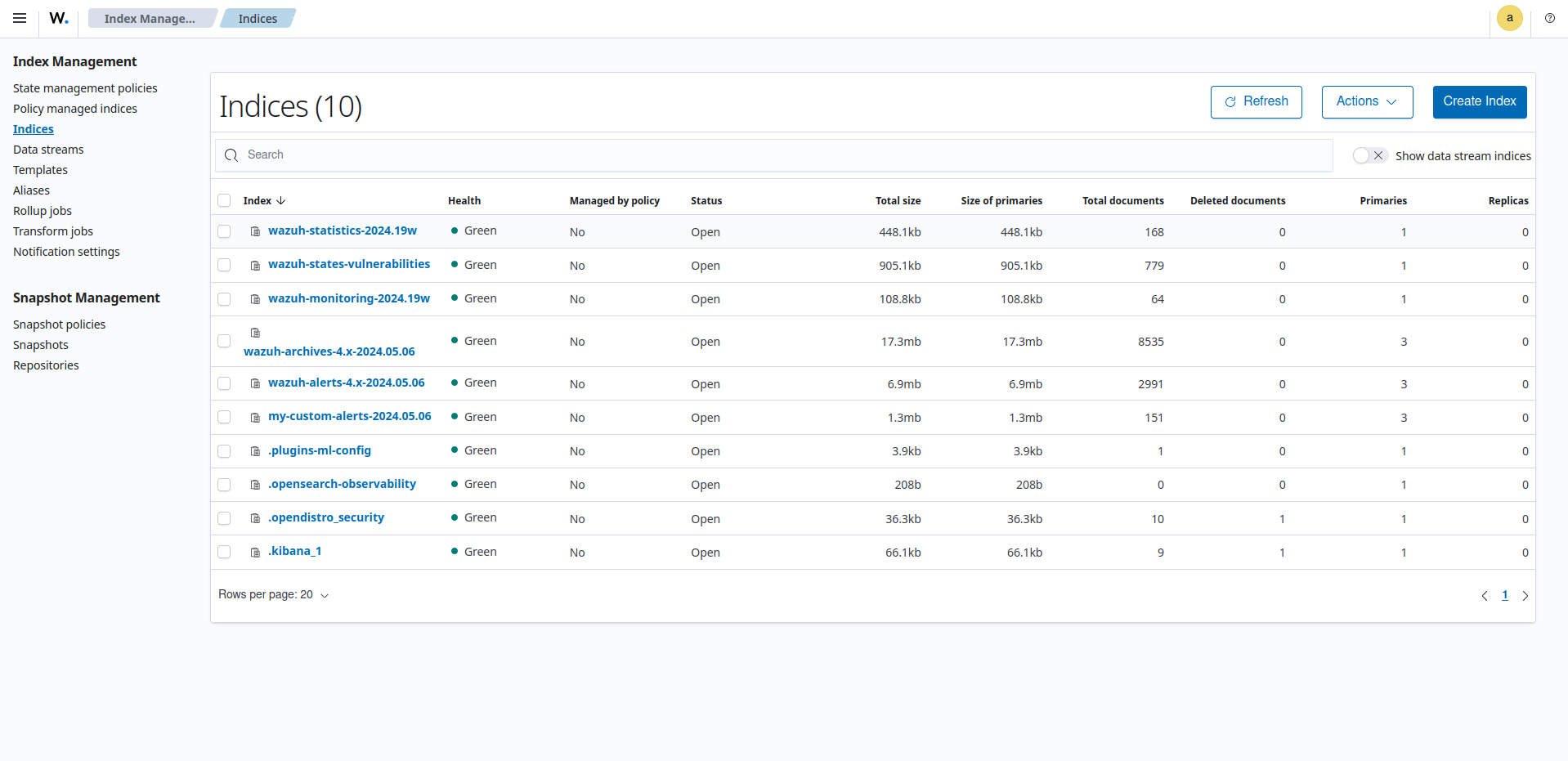Click the Create Index button
Viewport: 1568px width, 761px height.
point(1479,101)
